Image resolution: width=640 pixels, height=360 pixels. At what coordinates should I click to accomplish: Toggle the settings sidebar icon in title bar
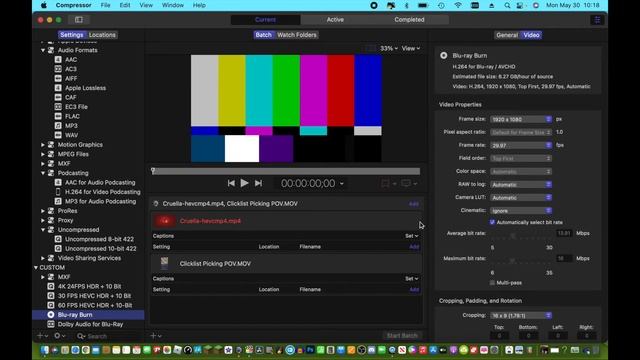[x=79, y=20]
